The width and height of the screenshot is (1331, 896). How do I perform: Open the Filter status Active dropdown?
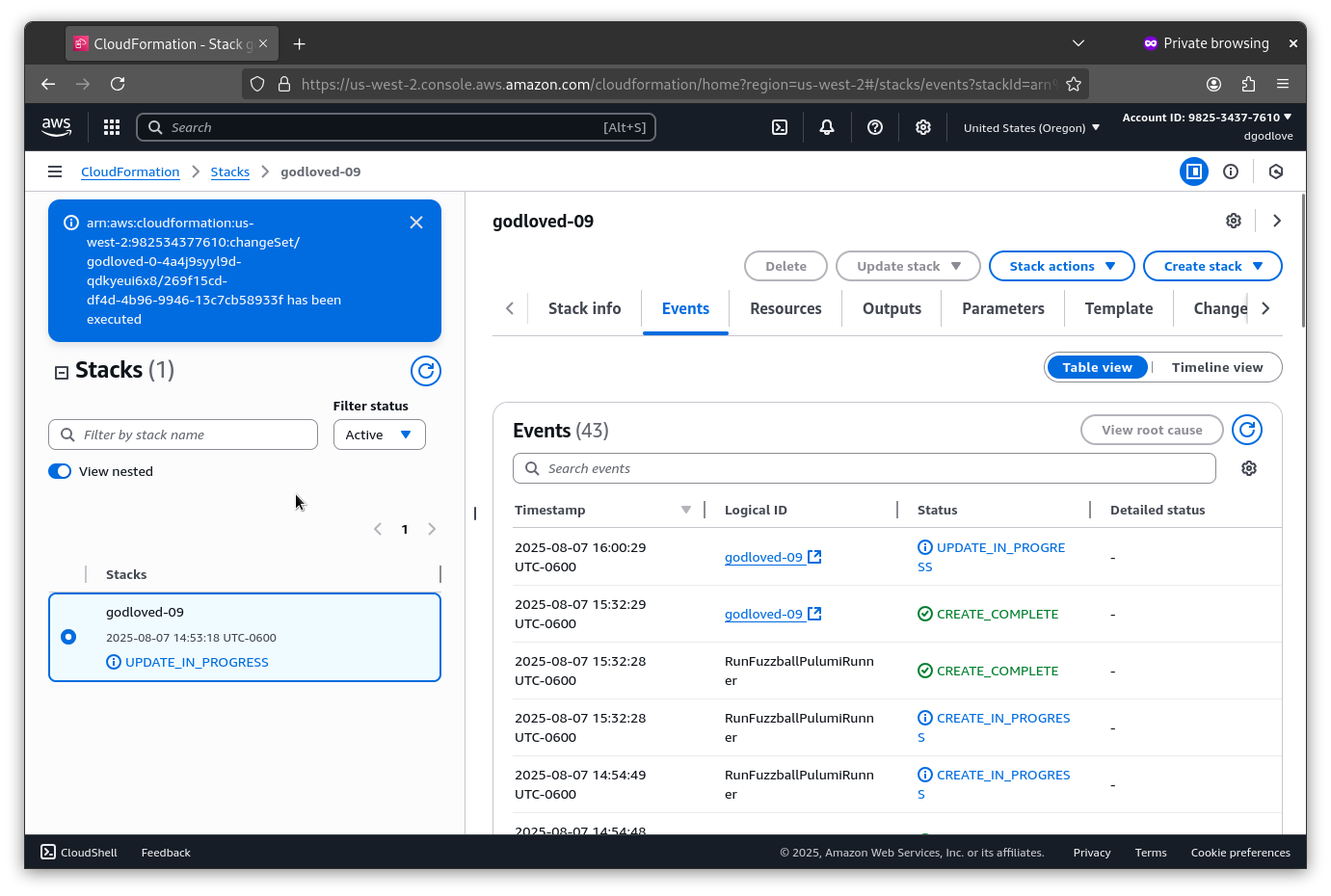(379, 435)
